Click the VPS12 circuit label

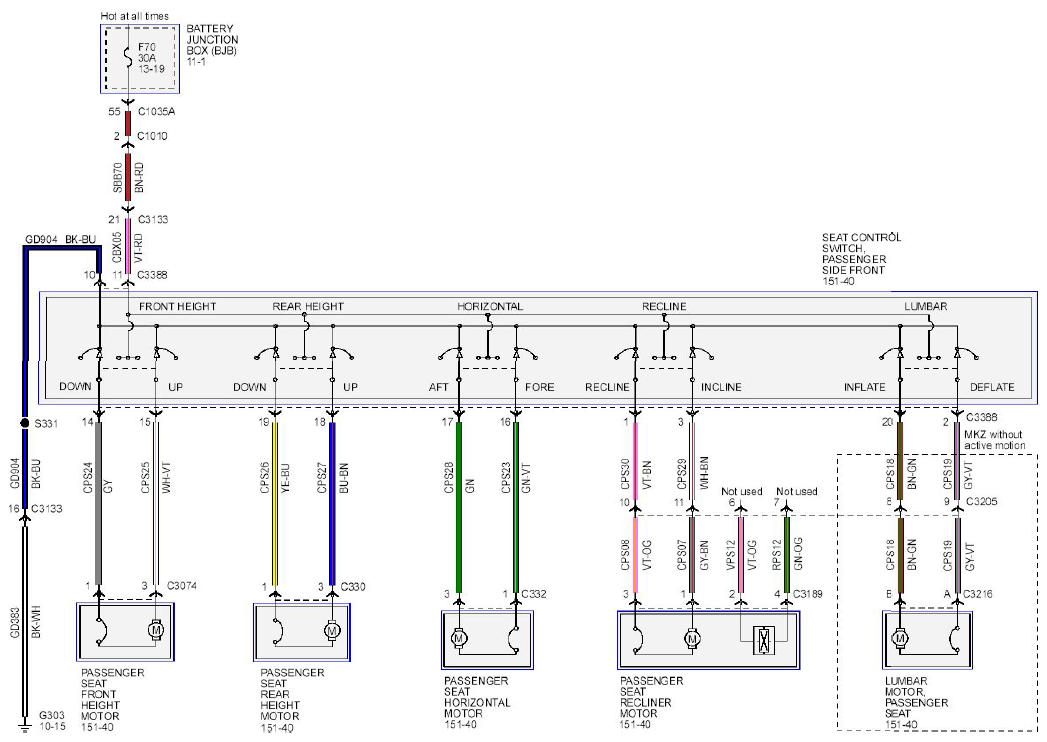(730, 554)
